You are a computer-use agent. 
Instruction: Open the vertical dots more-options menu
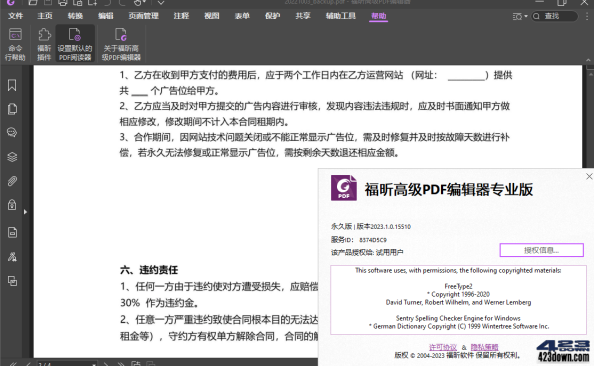[x=588, y=16]
